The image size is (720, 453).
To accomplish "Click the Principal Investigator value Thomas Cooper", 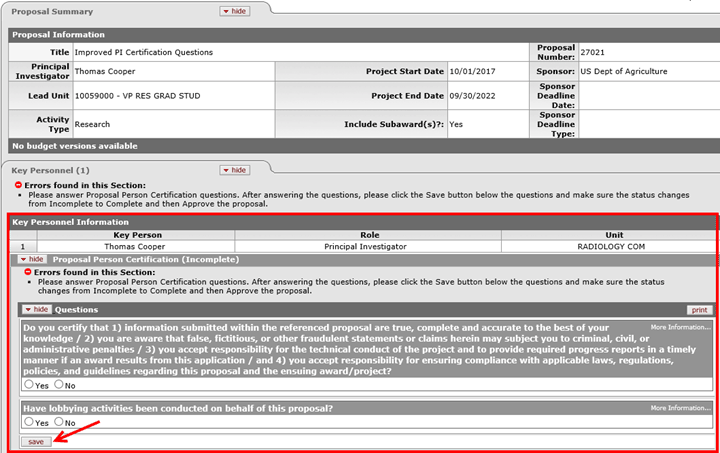I will (x=105, y=71).
